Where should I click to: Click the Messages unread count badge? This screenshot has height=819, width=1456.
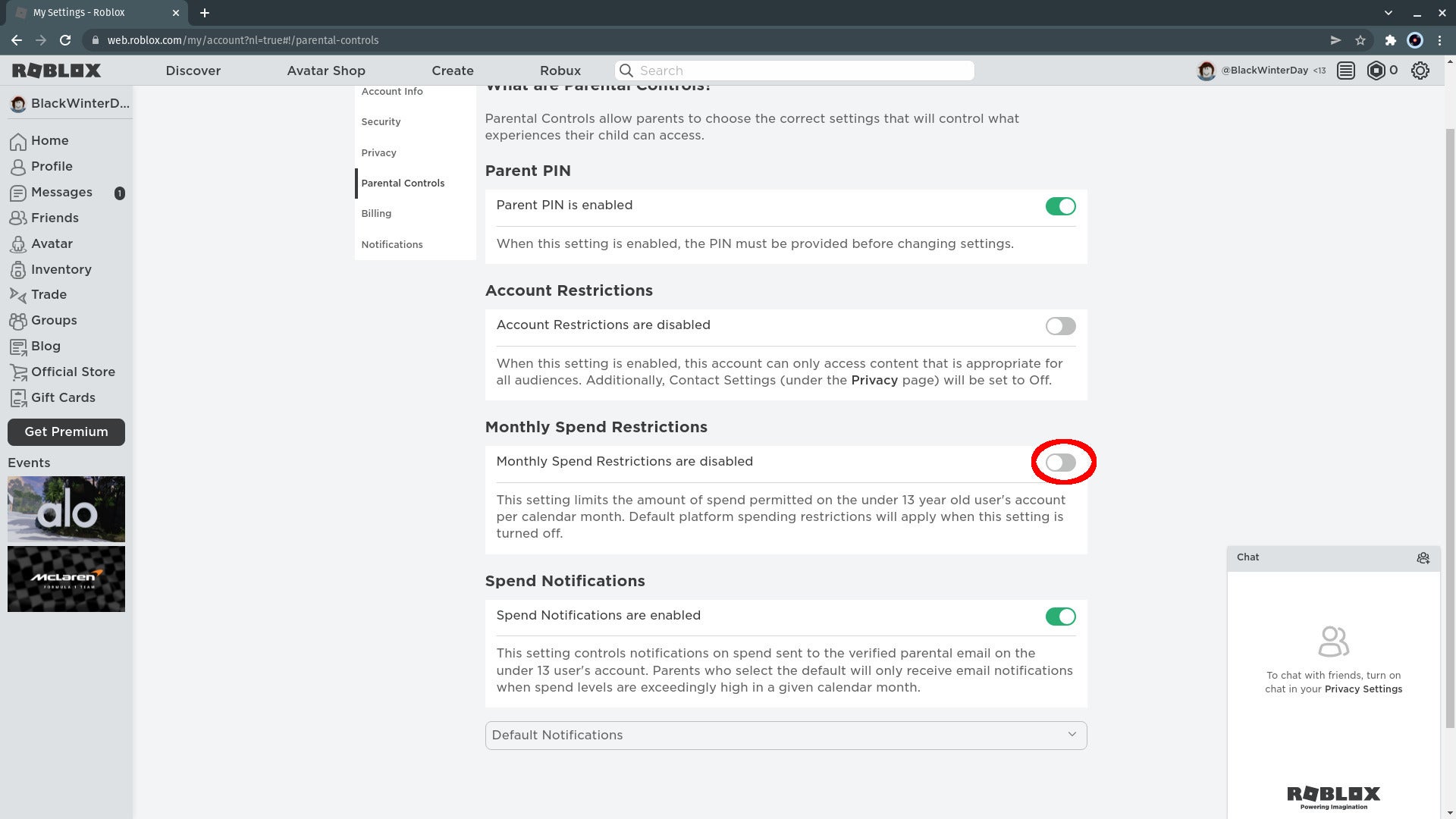coord(119,193)
